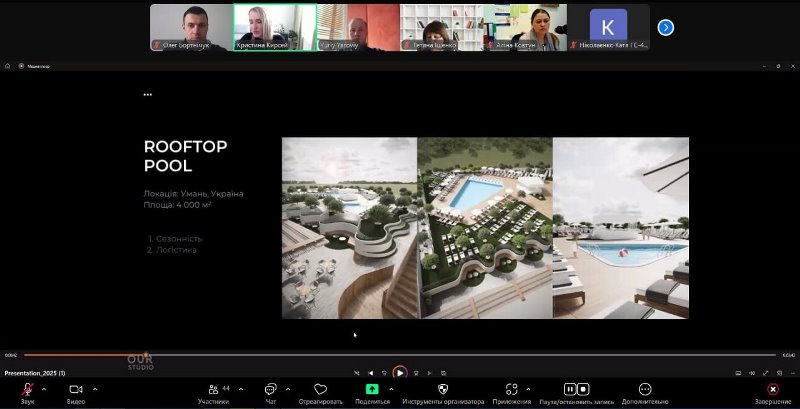Click the three-dot icon at the slide top
The image size is (800, 409).
pos(148,94)
